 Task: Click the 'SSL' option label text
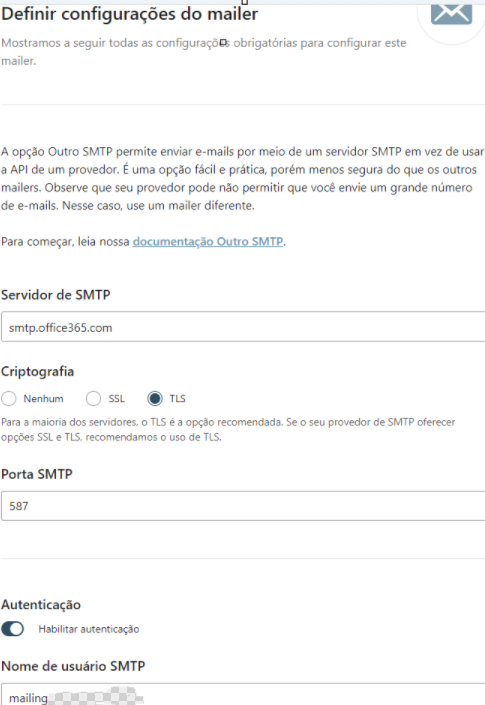[x=116, y=398]
